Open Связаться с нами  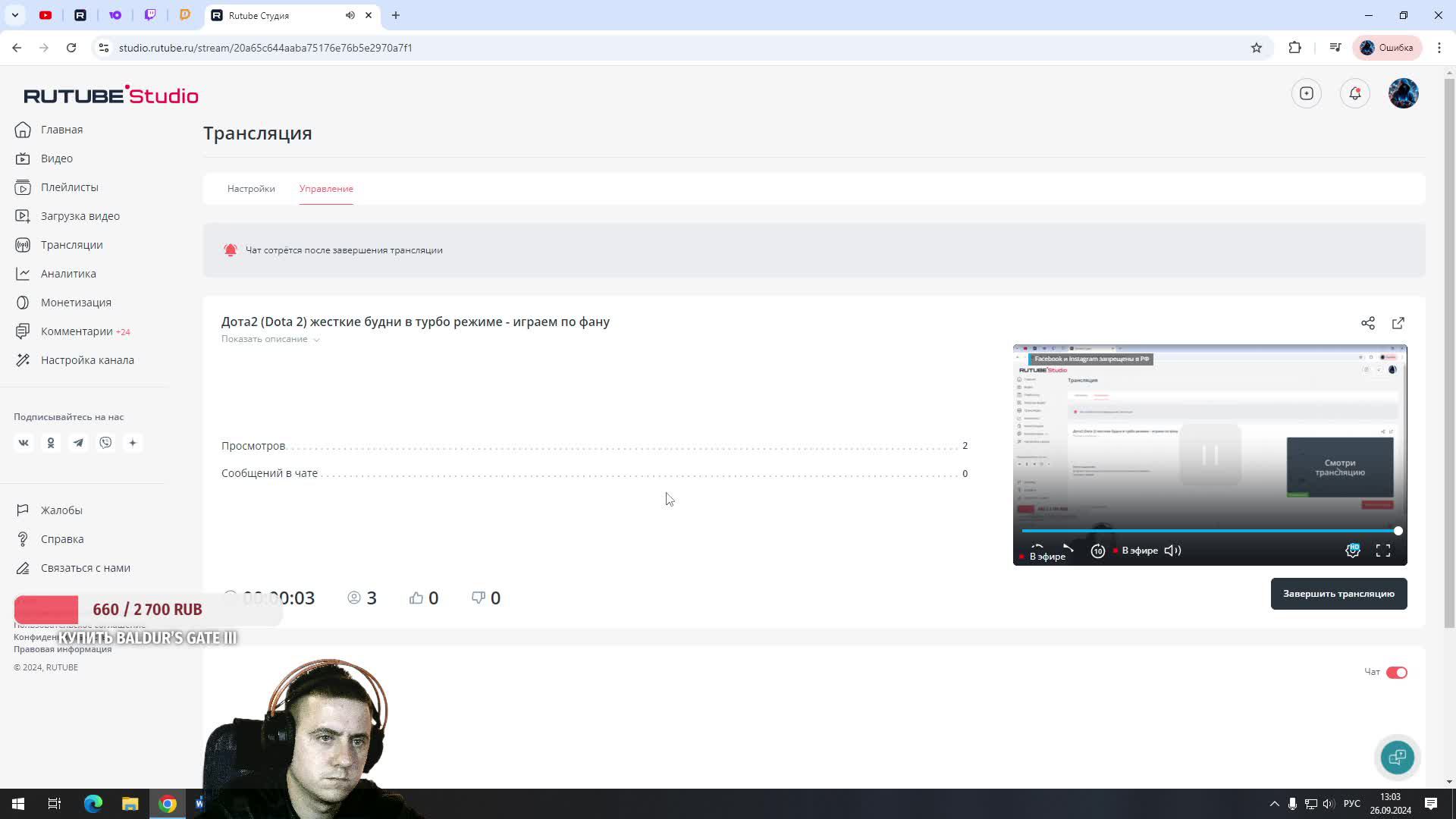pyautogui.click(x=72, y=568)
